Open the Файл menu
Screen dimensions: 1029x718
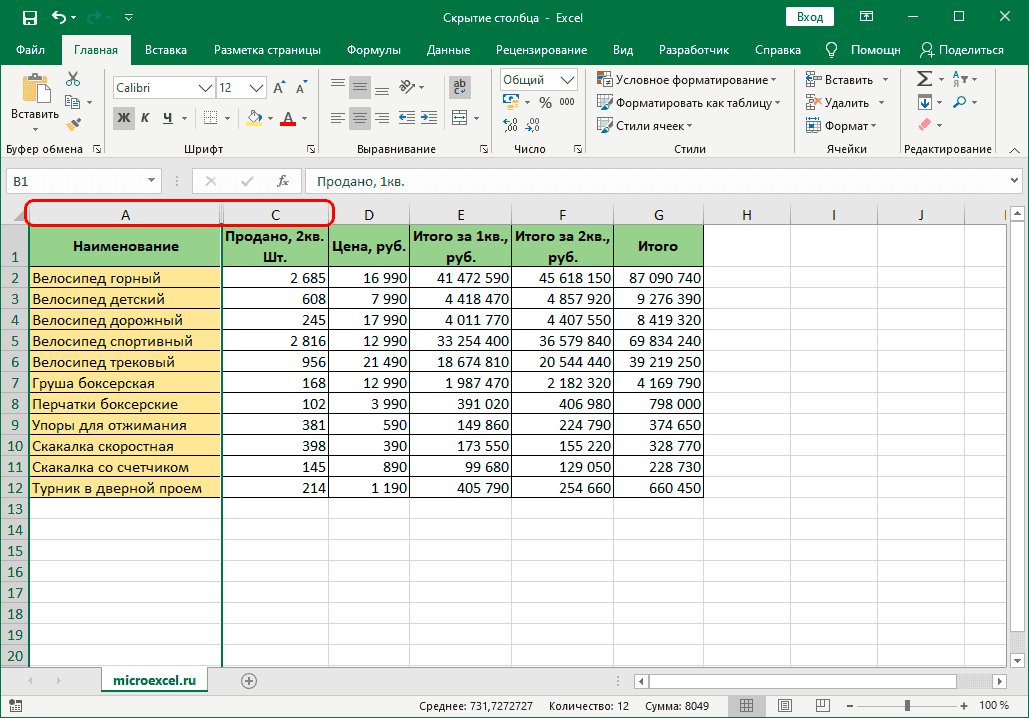coord(30,50)
